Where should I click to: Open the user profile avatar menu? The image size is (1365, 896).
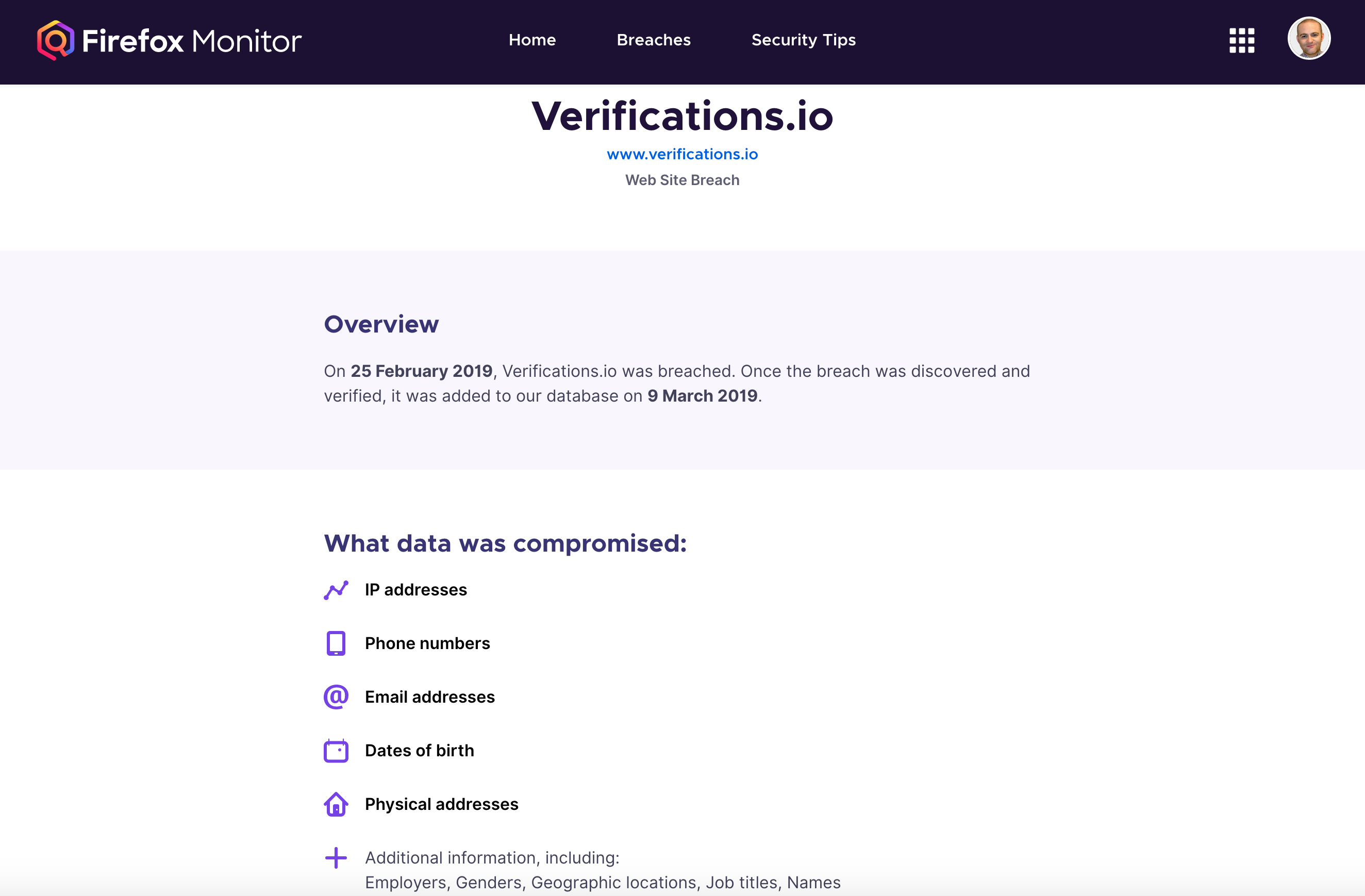click(1309, 39)
